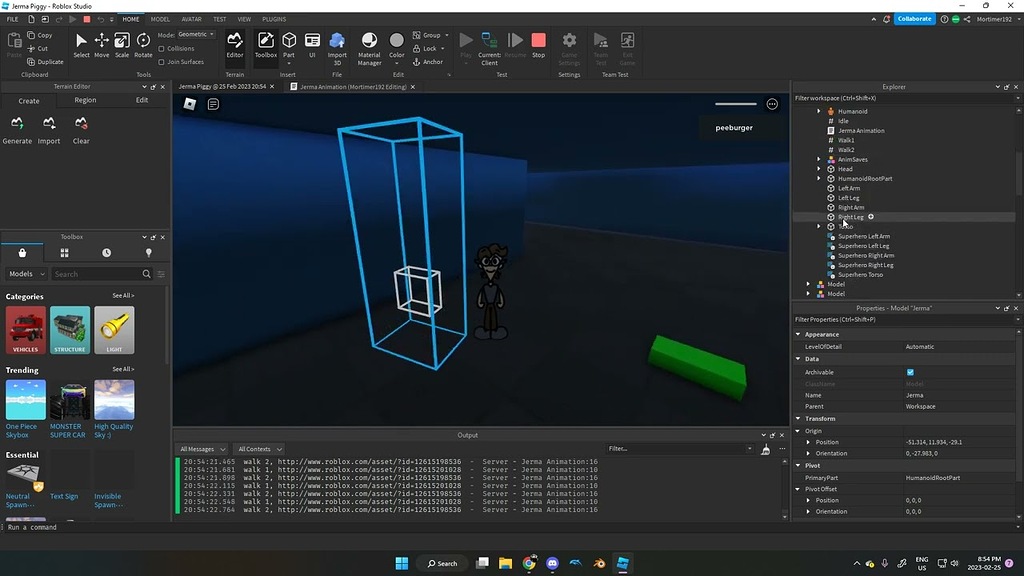This screenshot has height=576, width=1024.
Task: Open Toolbox inventory grid tab
Action: [x=64, y=253]
